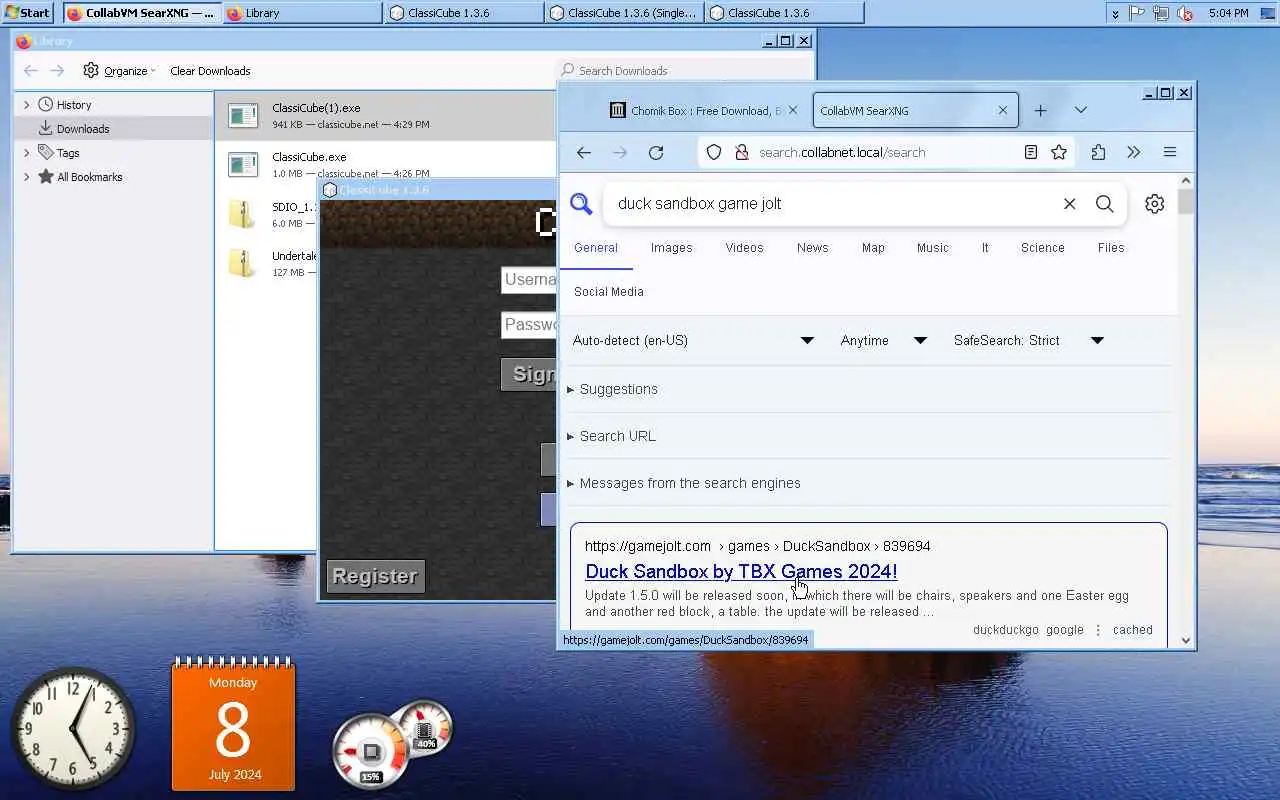Select the News search category
Viewport: 1280px width, 800px height.
(x=812, y=248)
